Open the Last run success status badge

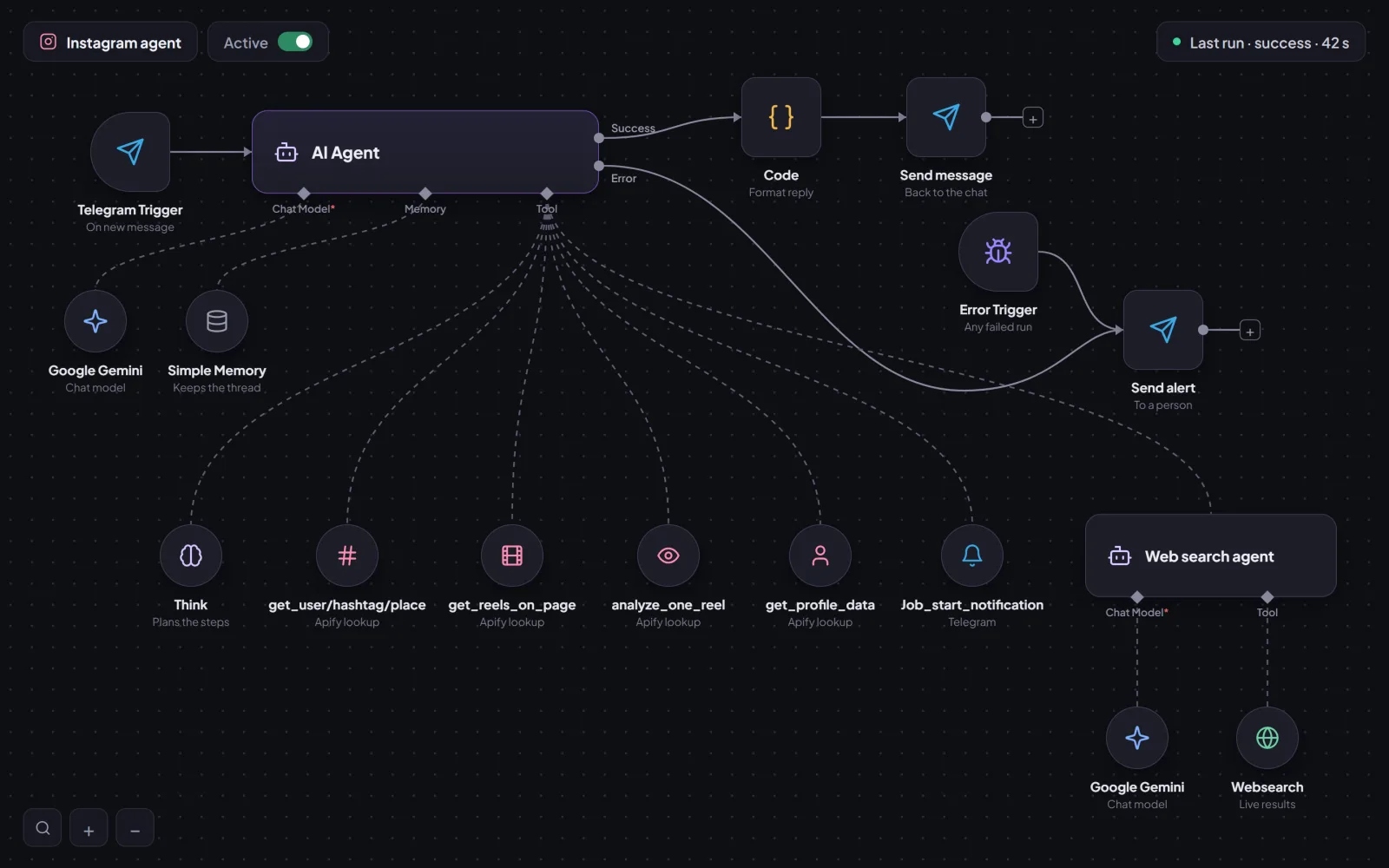pos(1261,42)
